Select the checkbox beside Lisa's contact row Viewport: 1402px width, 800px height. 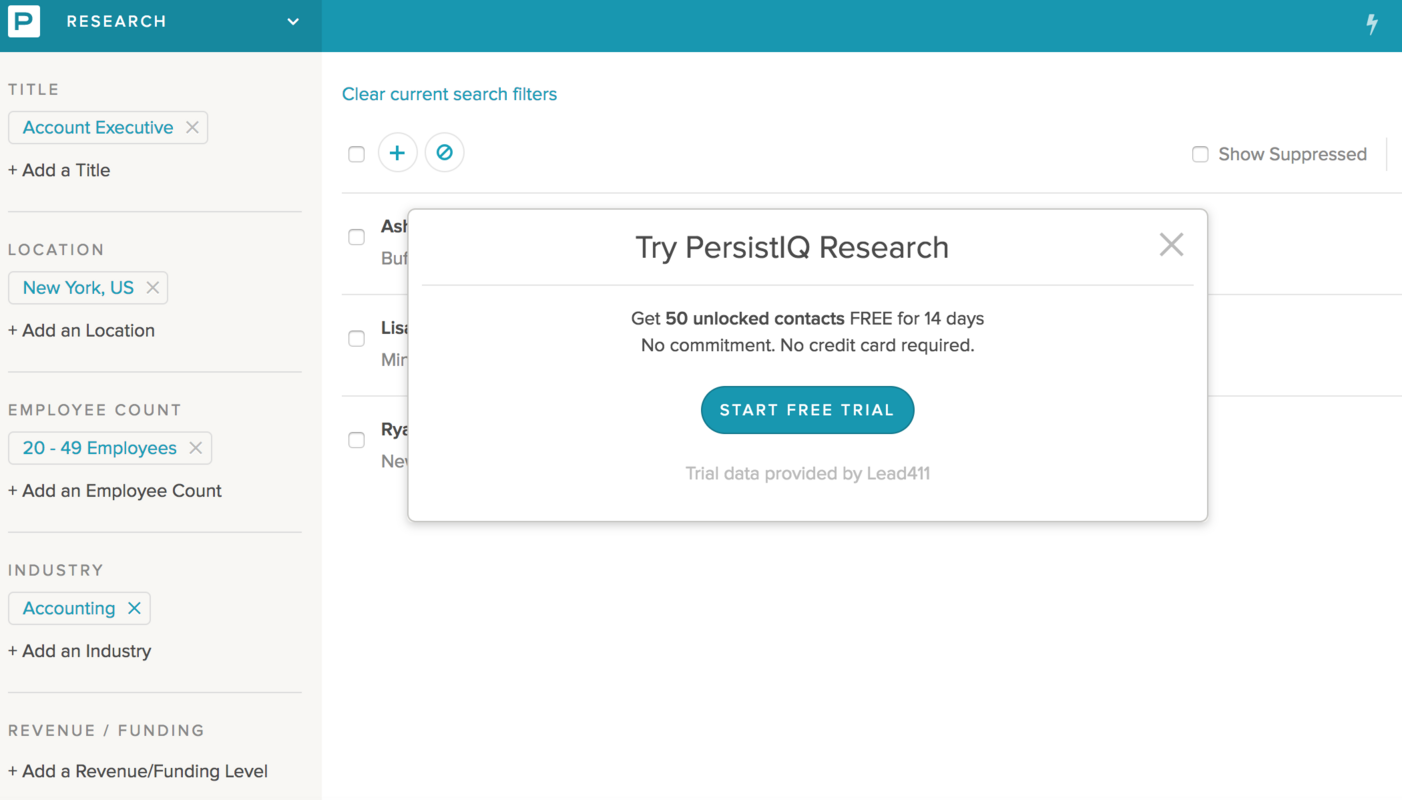[356, 338]
